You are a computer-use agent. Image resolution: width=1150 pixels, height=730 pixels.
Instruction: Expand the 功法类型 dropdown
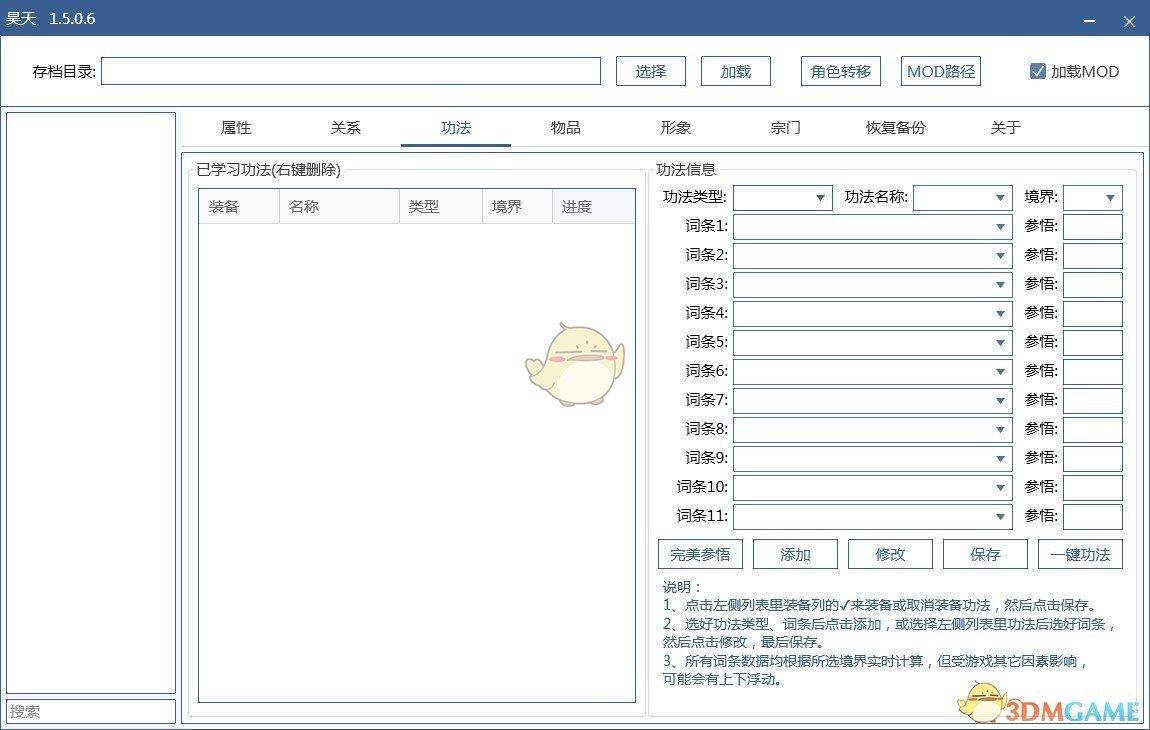(x=783, y=197)
